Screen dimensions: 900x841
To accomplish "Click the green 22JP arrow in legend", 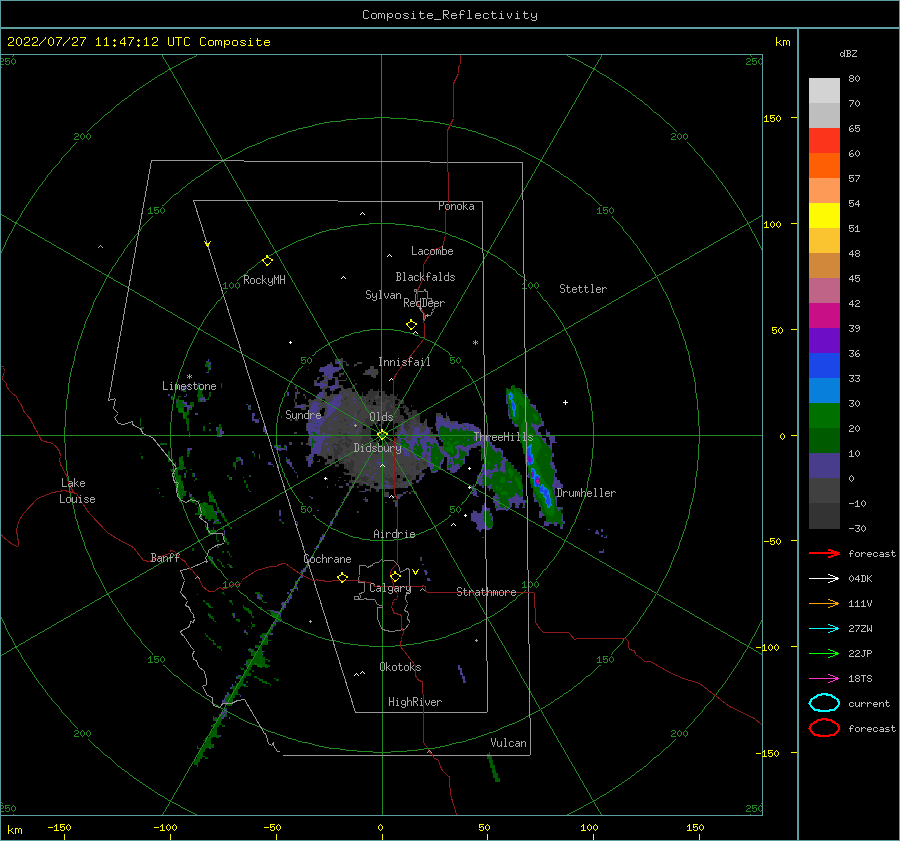I will (824, 653).
